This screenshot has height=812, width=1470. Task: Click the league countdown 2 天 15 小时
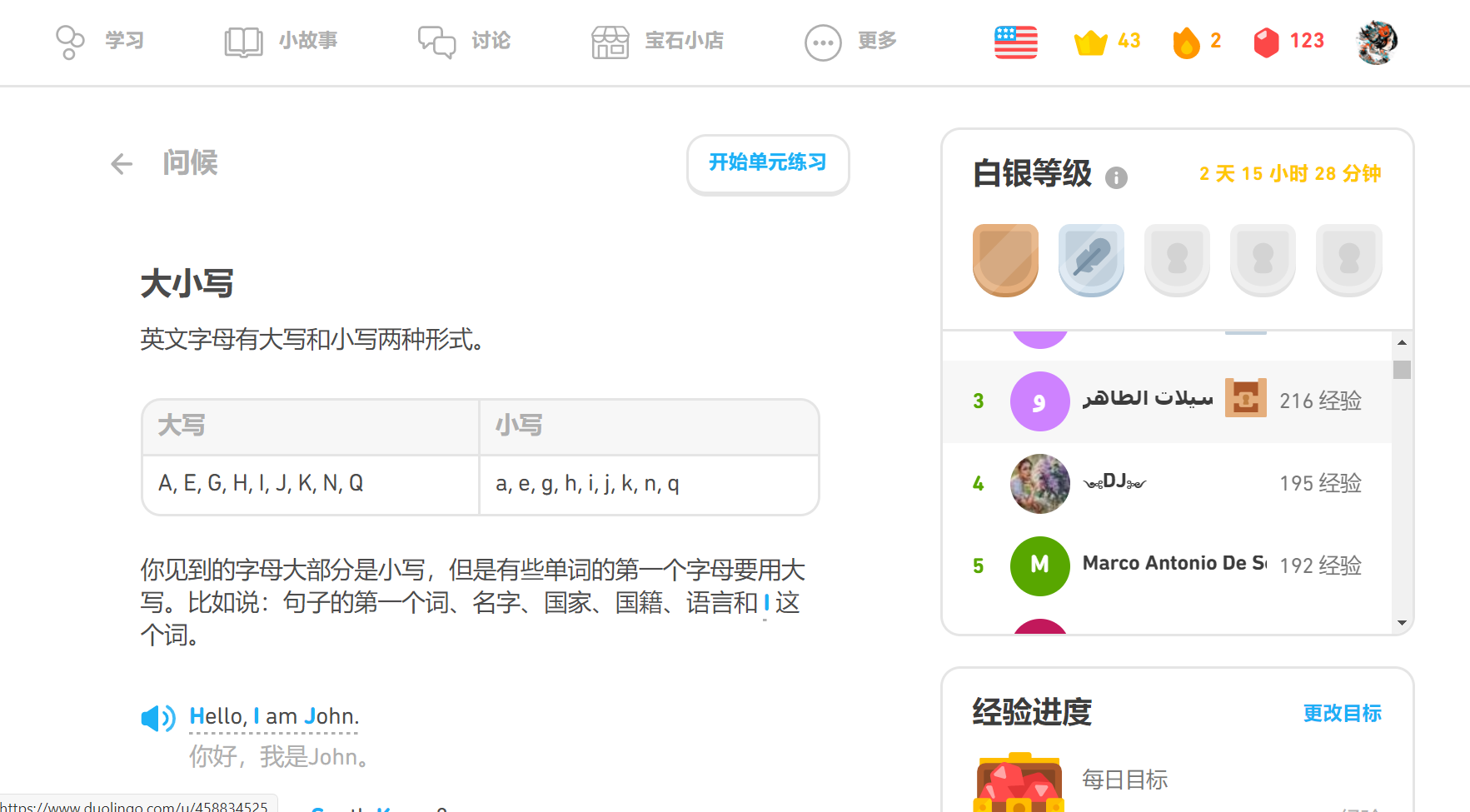(1290, 173)
